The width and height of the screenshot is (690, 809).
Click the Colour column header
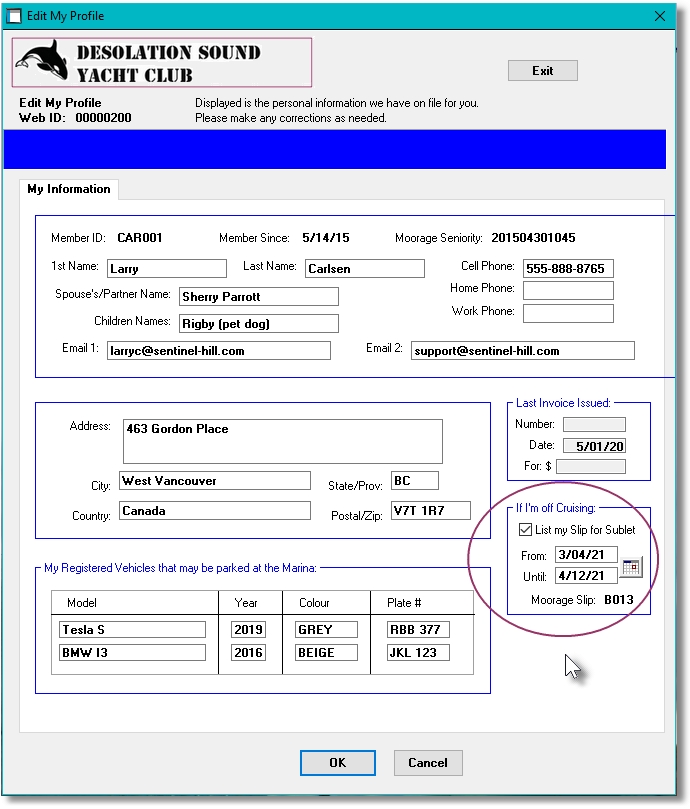314,603
